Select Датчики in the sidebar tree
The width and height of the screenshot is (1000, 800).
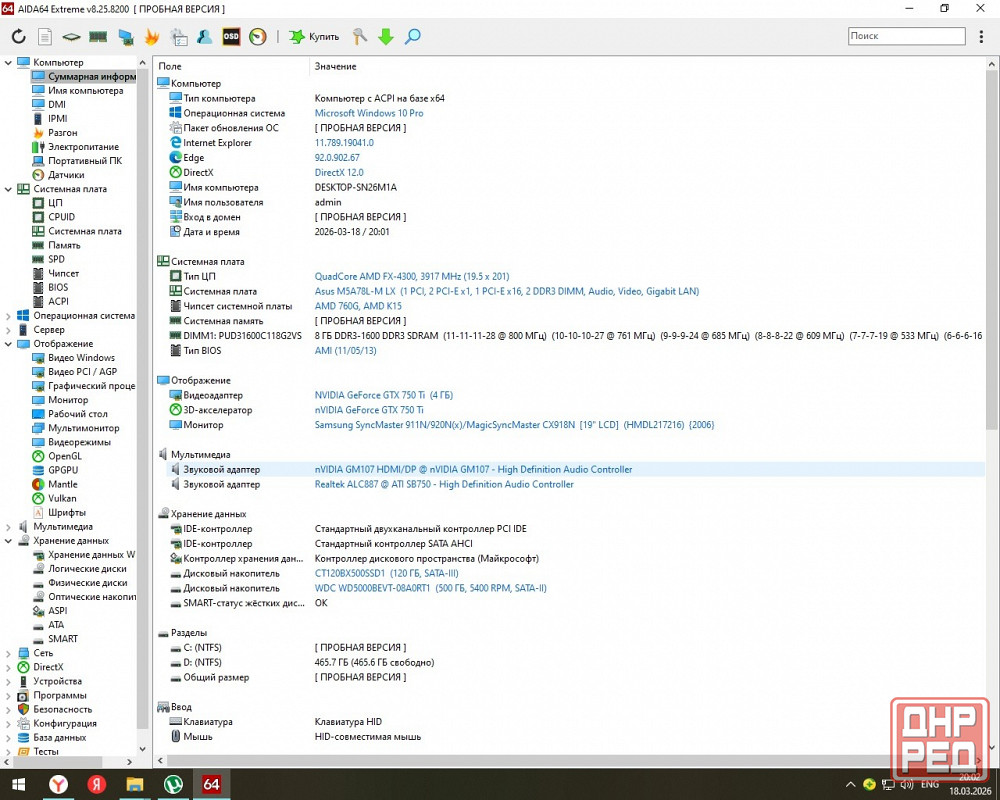(x=66, y=175)
